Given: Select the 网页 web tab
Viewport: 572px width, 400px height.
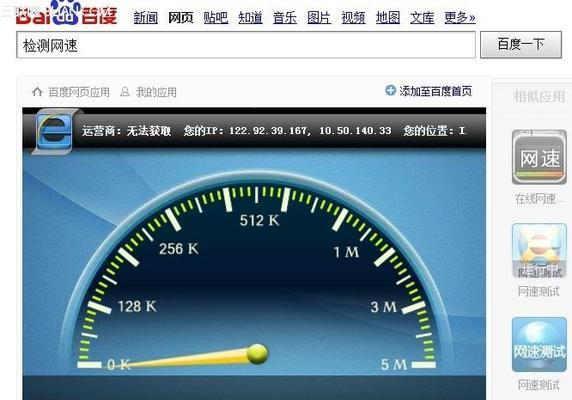Looking at the screenshot, I should point(181,18).
